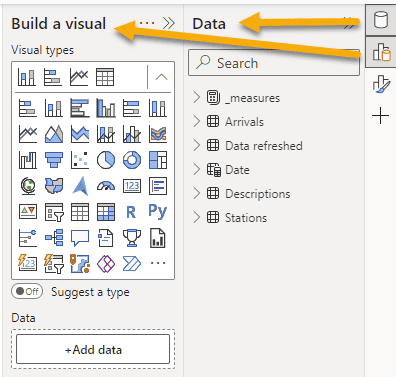
Task: Pick Table from recently used top row
Action: point(105,77)
